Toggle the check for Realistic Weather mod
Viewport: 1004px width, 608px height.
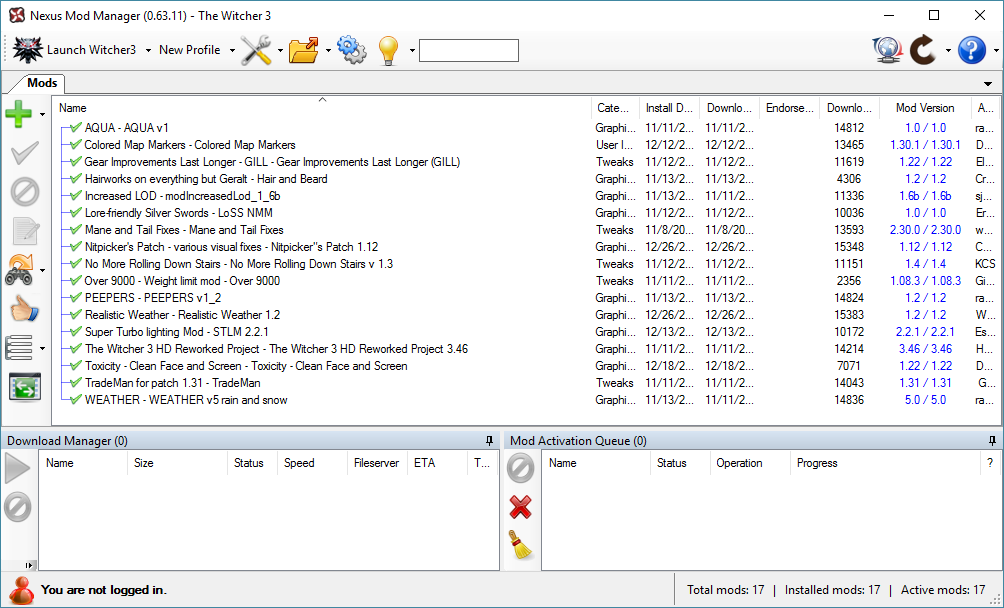click(x=76, y=315)
